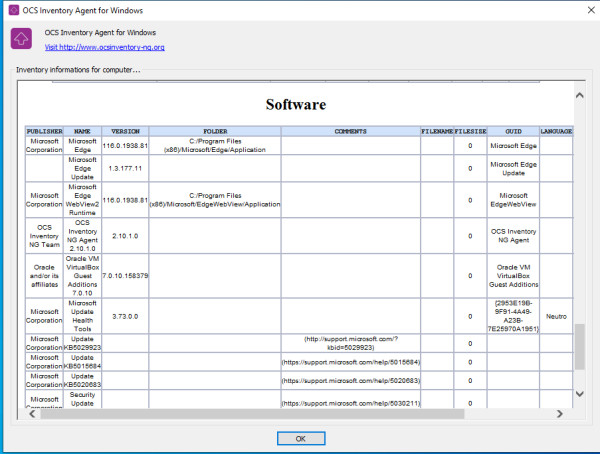Click the OK button
This screenshot has height=454, width=600.
pyautogui.click(x=301, y=438)
